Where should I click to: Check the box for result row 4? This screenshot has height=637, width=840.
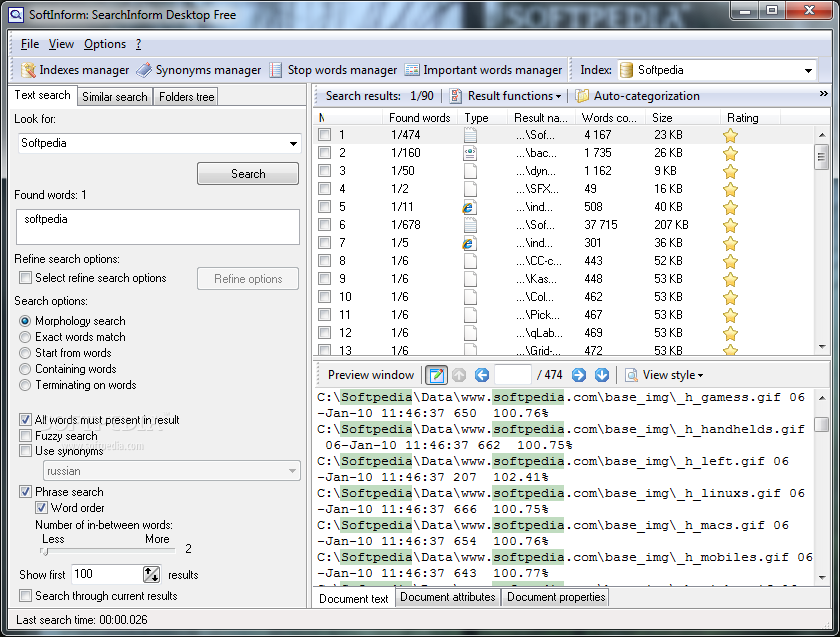coord(324,189)
